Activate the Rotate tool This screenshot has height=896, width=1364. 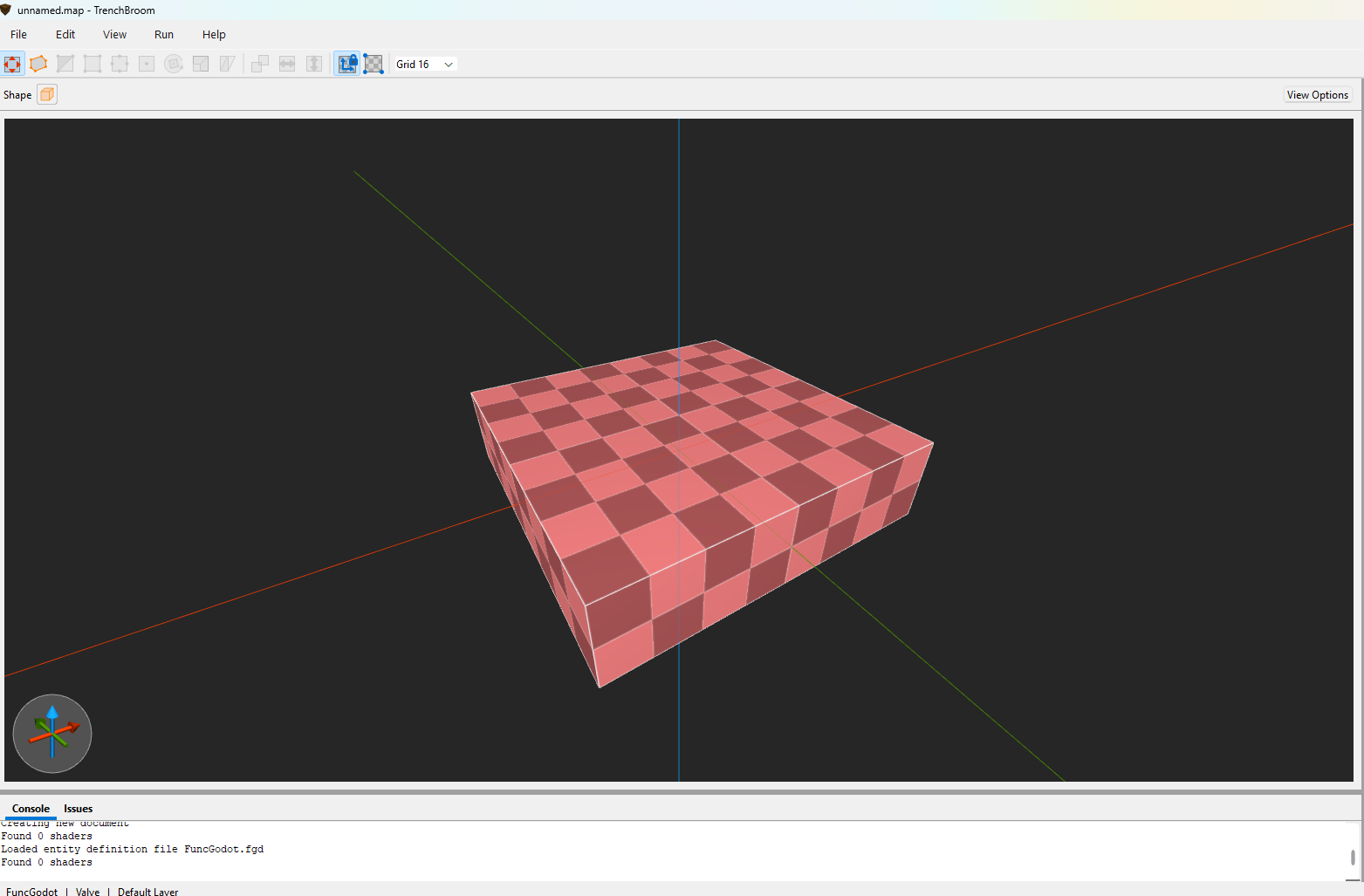pyautogui.click(x=174, y=64)
